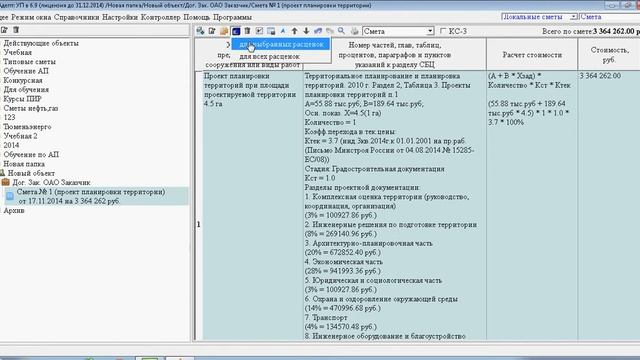Select the 2014 folder

[x=11, y=145]
